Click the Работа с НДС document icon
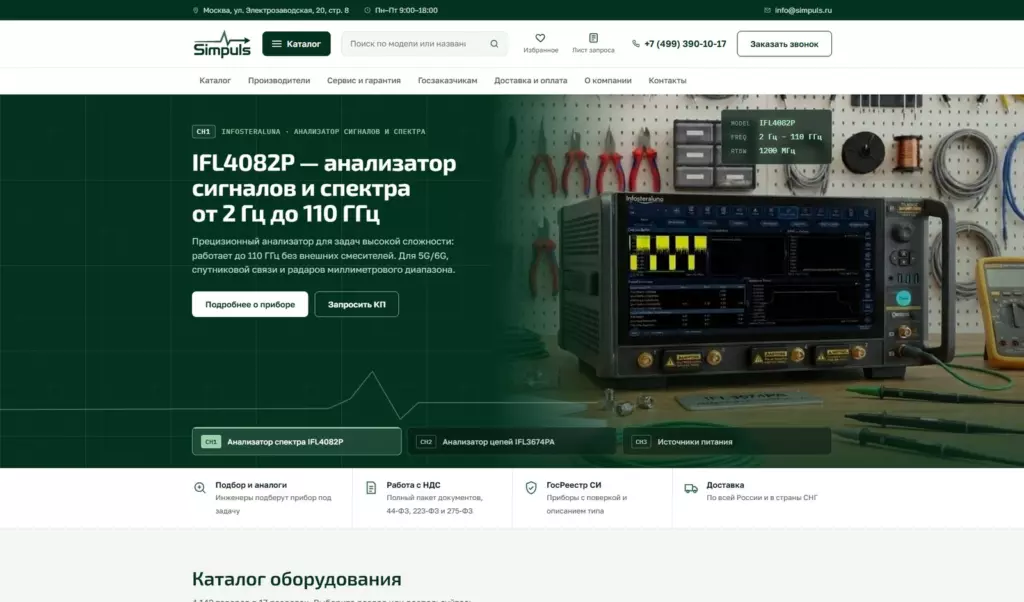 point(371,488)
